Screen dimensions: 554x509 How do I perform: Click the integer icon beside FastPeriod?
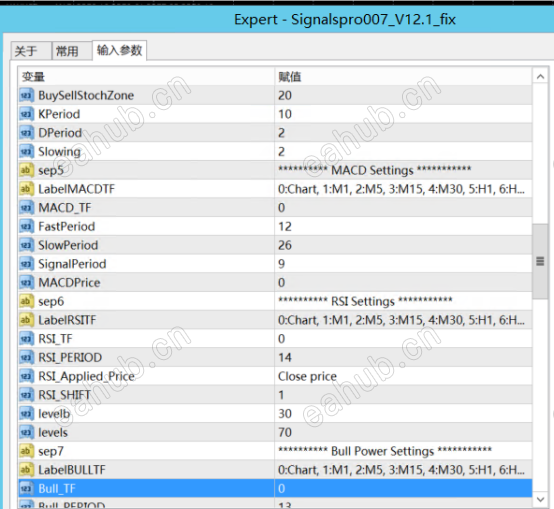click(26, 226)
